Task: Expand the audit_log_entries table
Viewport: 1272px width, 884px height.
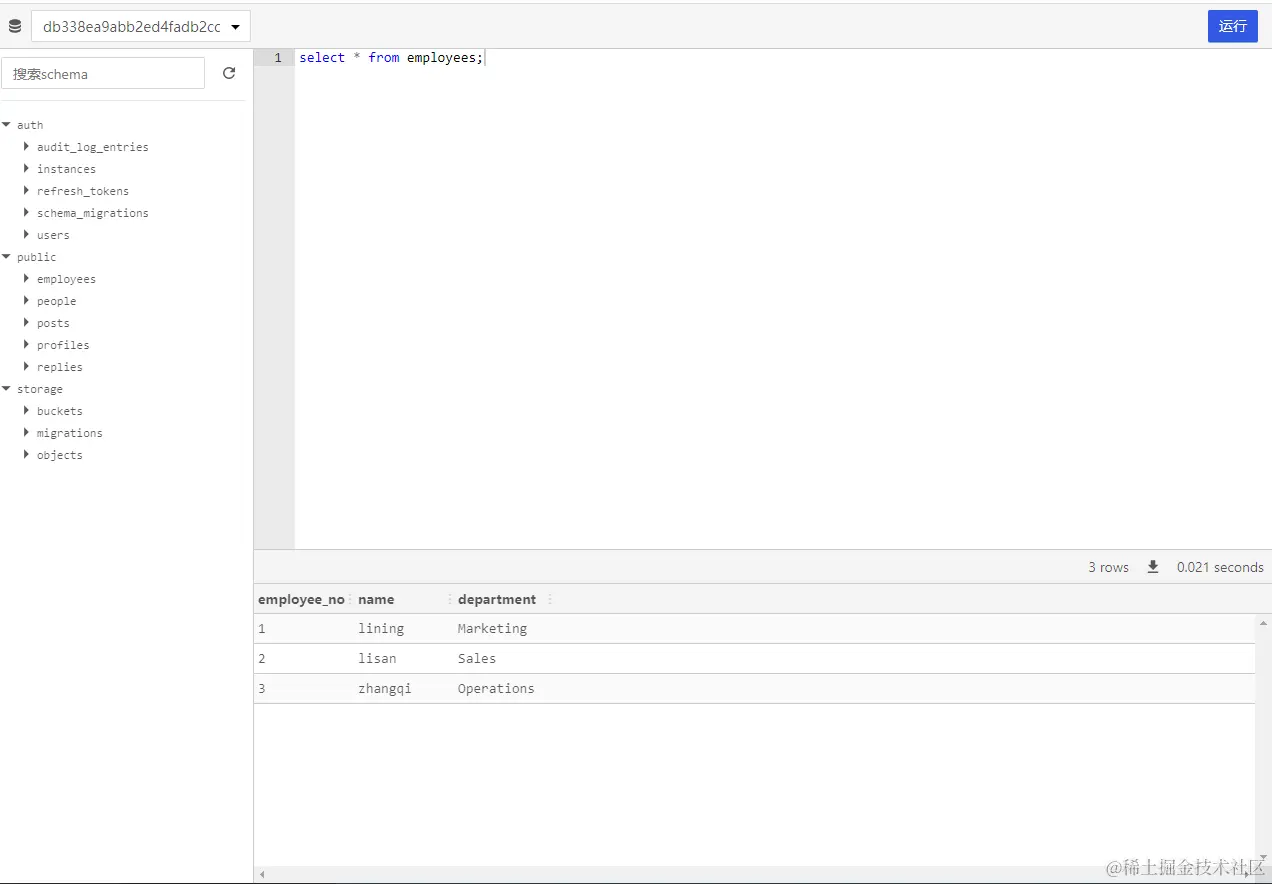Action: click(x=27, y=146)
